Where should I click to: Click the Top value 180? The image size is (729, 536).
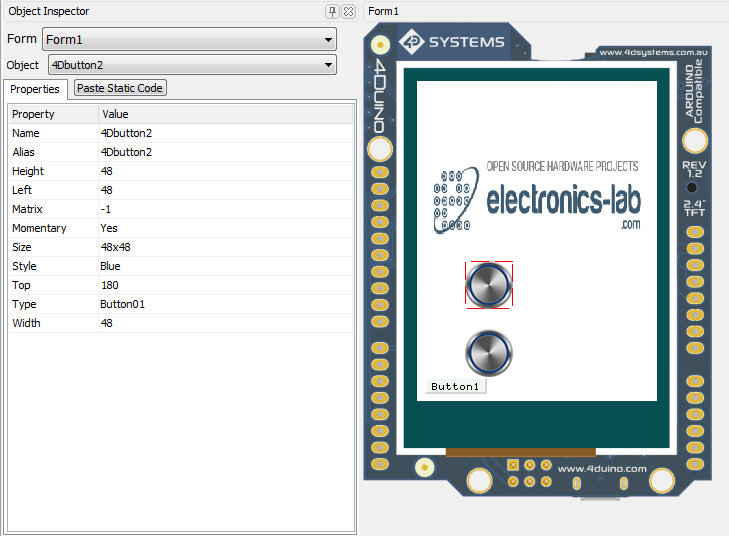(110, 285)
